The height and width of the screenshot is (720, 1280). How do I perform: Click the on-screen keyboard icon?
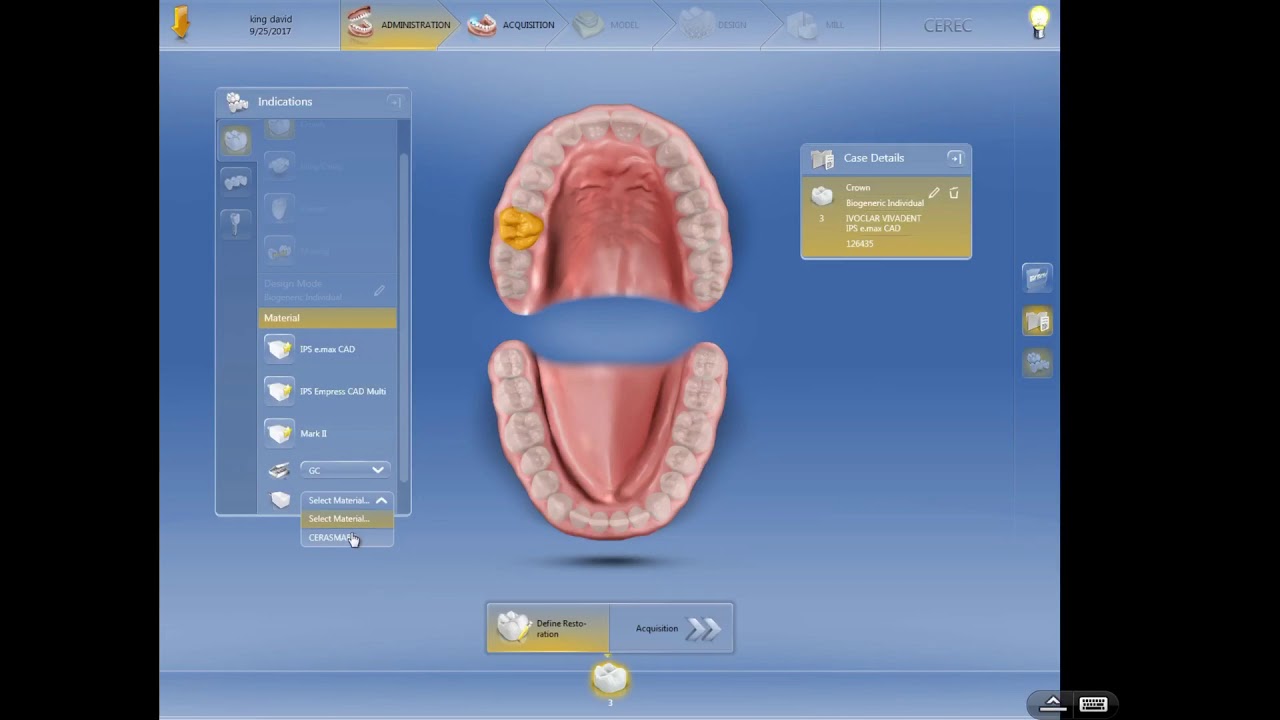[1093, 704]
